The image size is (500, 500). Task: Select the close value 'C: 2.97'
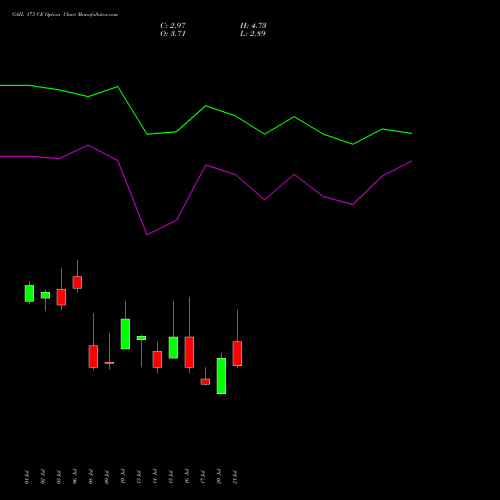173,26
